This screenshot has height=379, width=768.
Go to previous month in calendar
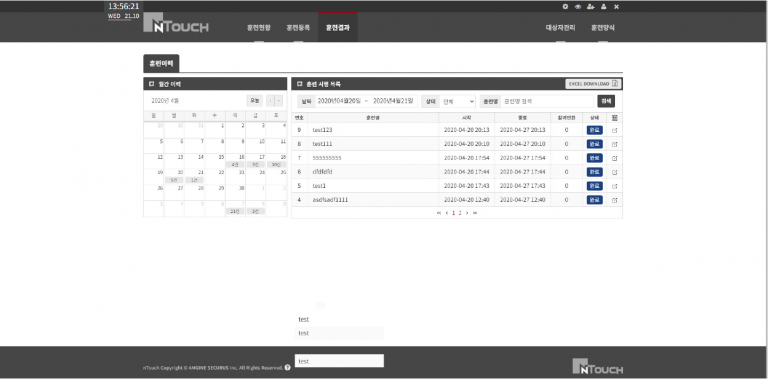click(270, 101)
